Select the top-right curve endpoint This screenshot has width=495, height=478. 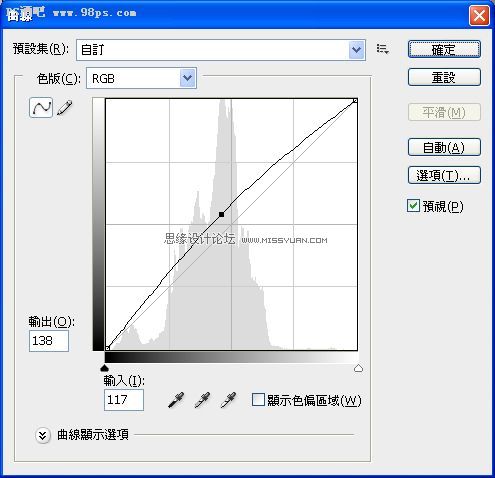click(x=355, y=100)
